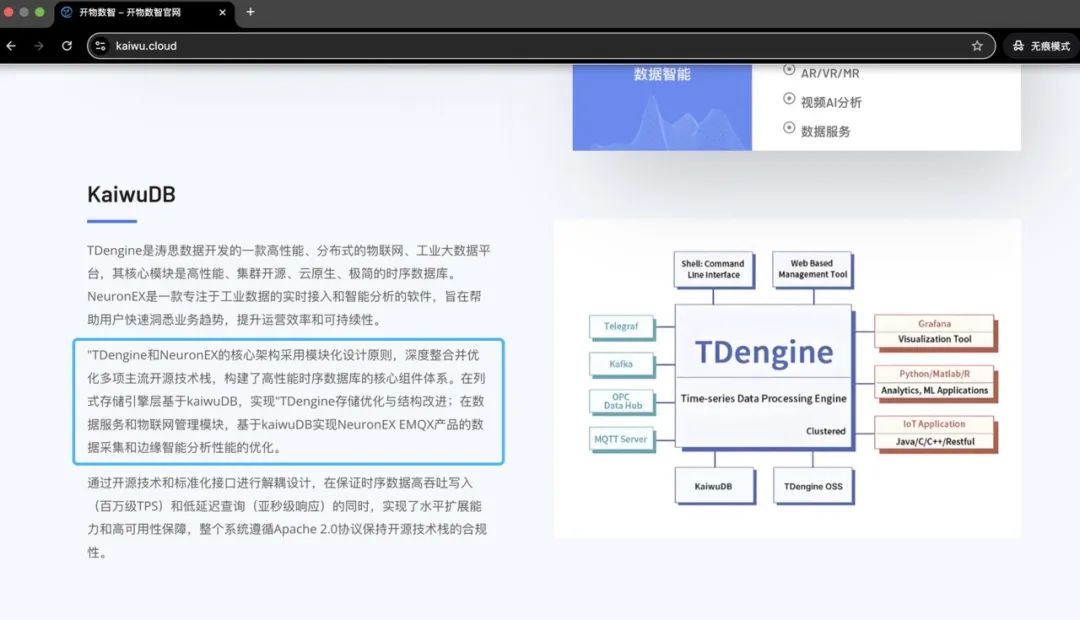
Task: Click the Clustered label in diagram
Action: (x=825, y=431)
